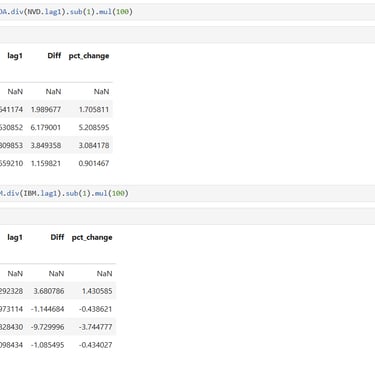Click the value 3.680786

(x=49, y=291)
